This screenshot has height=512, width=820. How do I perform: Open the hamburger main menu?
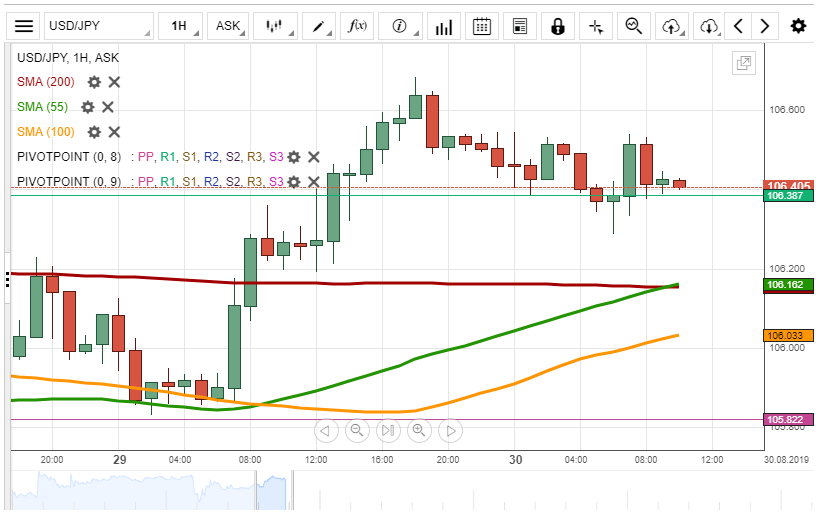tap(24, 26)
